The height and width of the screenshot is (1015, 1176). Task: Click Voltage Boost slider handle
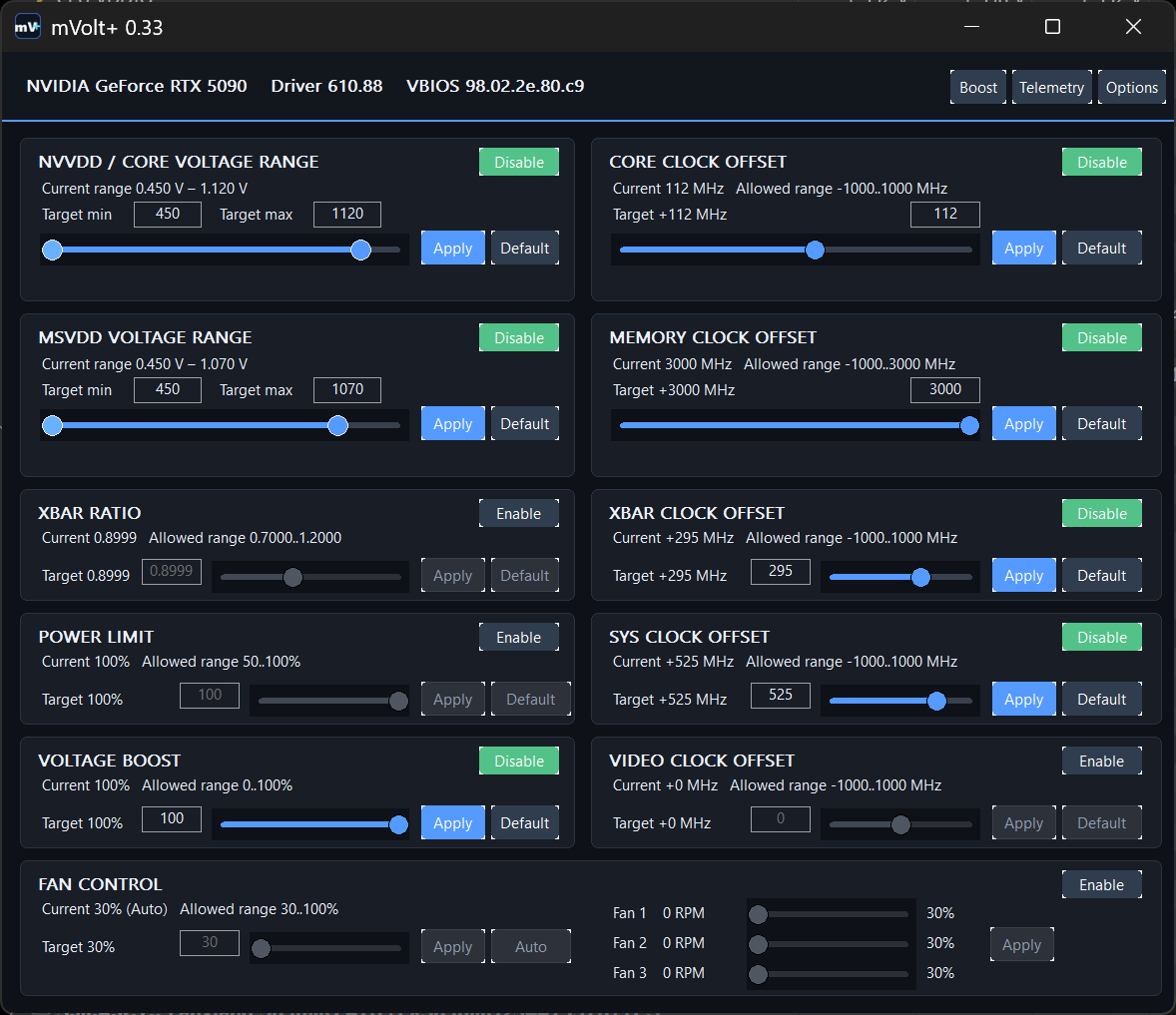[399, 824]
